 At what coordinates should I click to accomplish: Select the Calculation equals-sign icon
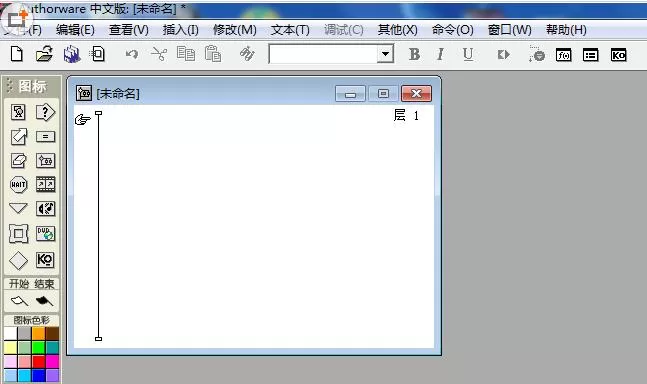tap(45, 137)
